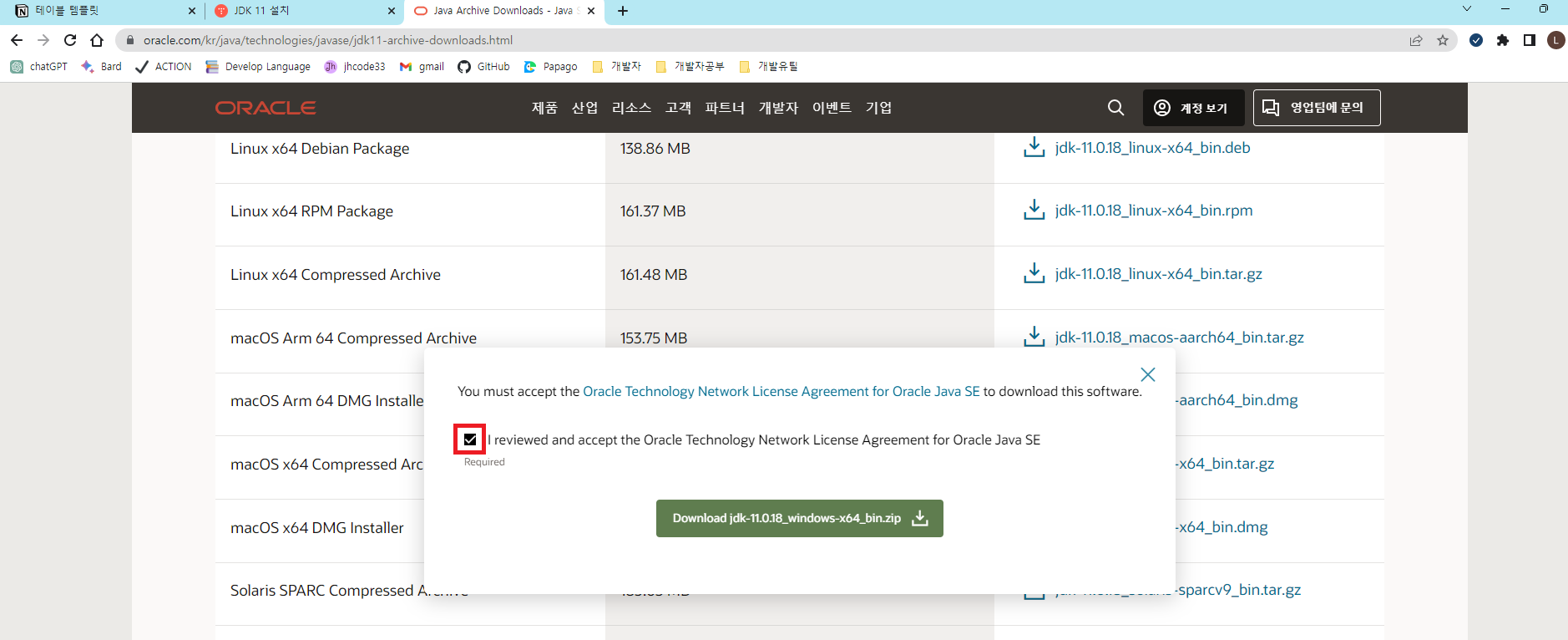Open the 제품 menu
The image size is (1568, 640).
pyautogui.click(x=544, y=108)
